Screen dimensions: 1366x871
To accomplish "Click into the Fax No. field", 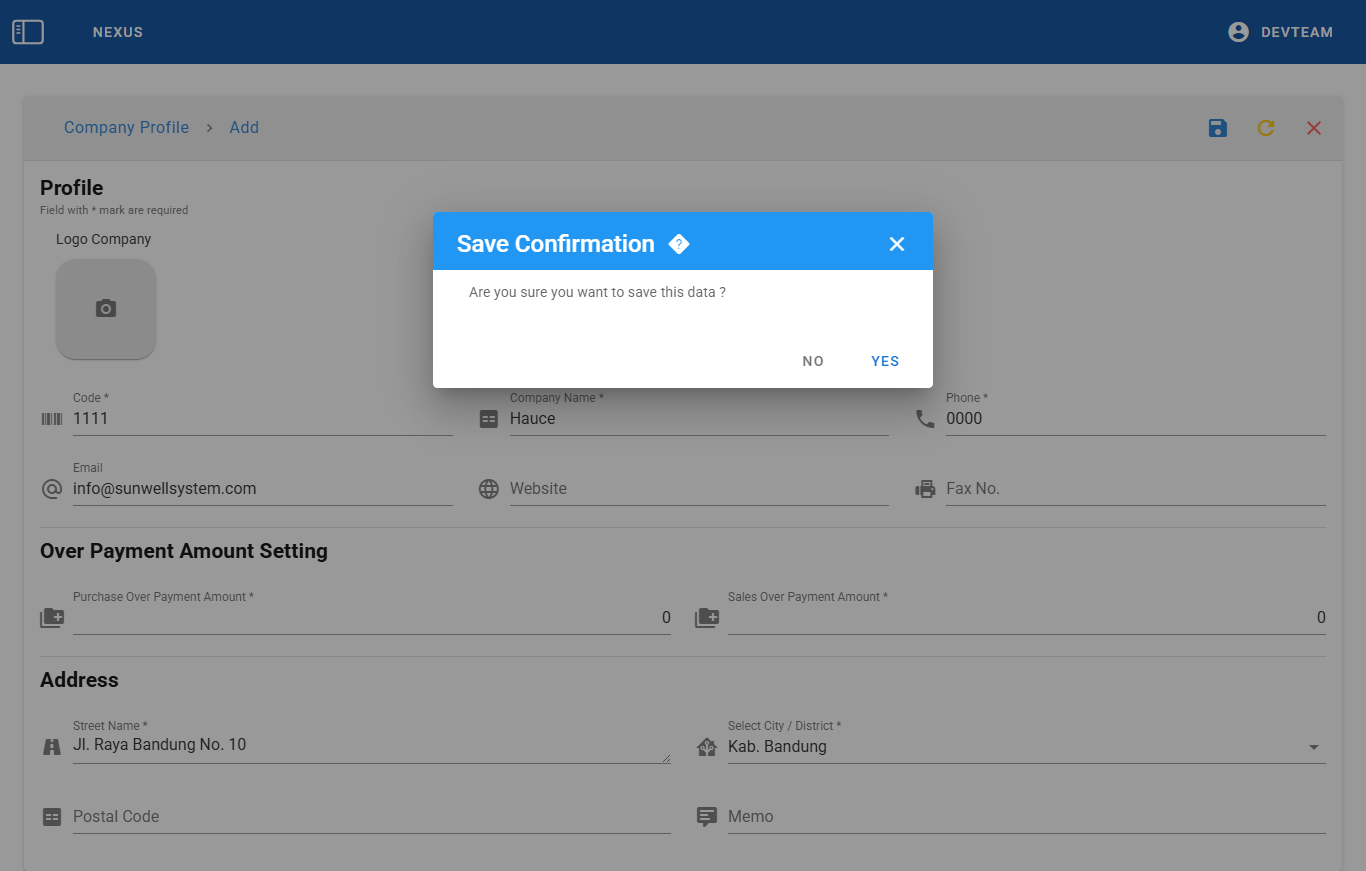I will click(x=1134, y=489).
